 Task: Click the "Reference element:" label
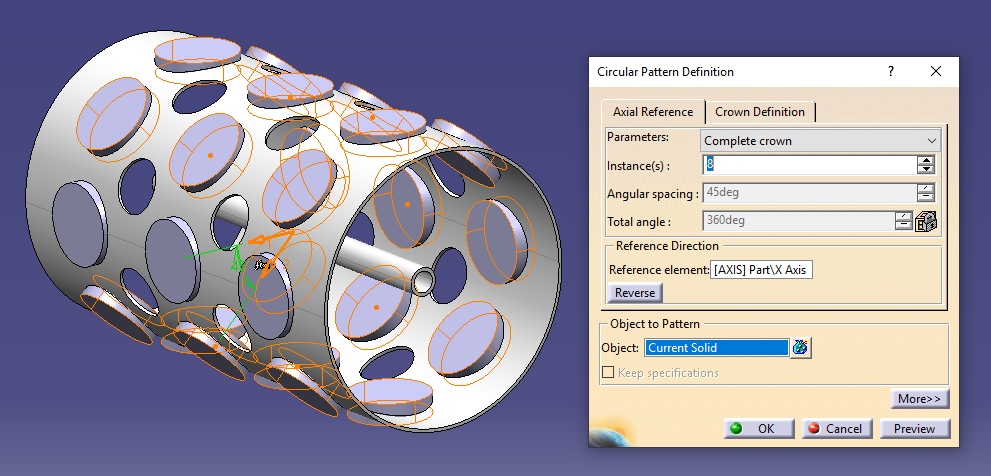[659, 270]
